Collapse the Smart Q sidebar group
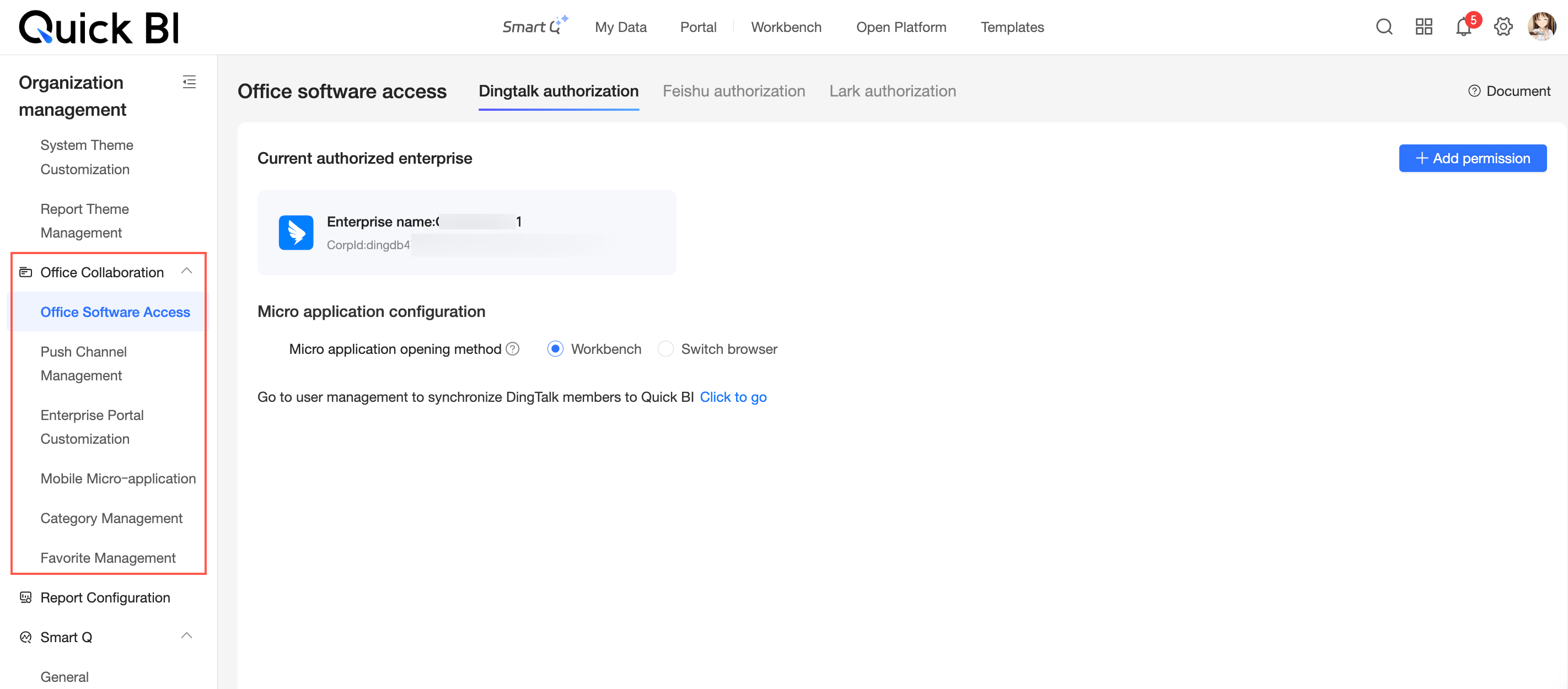 (x=187, y=636)
